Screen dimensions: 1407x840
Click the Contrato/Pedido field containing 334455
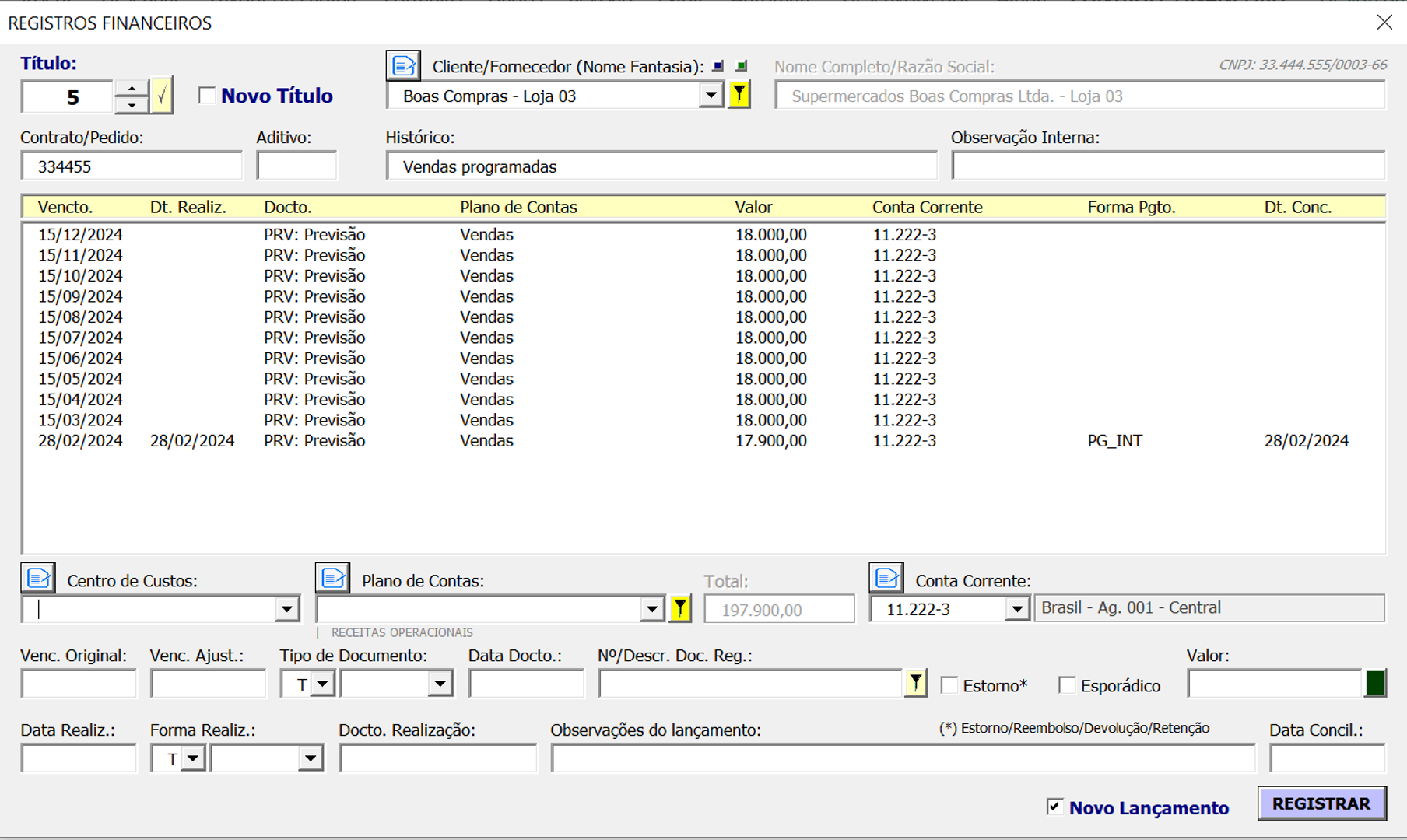[x=132, y=166]
